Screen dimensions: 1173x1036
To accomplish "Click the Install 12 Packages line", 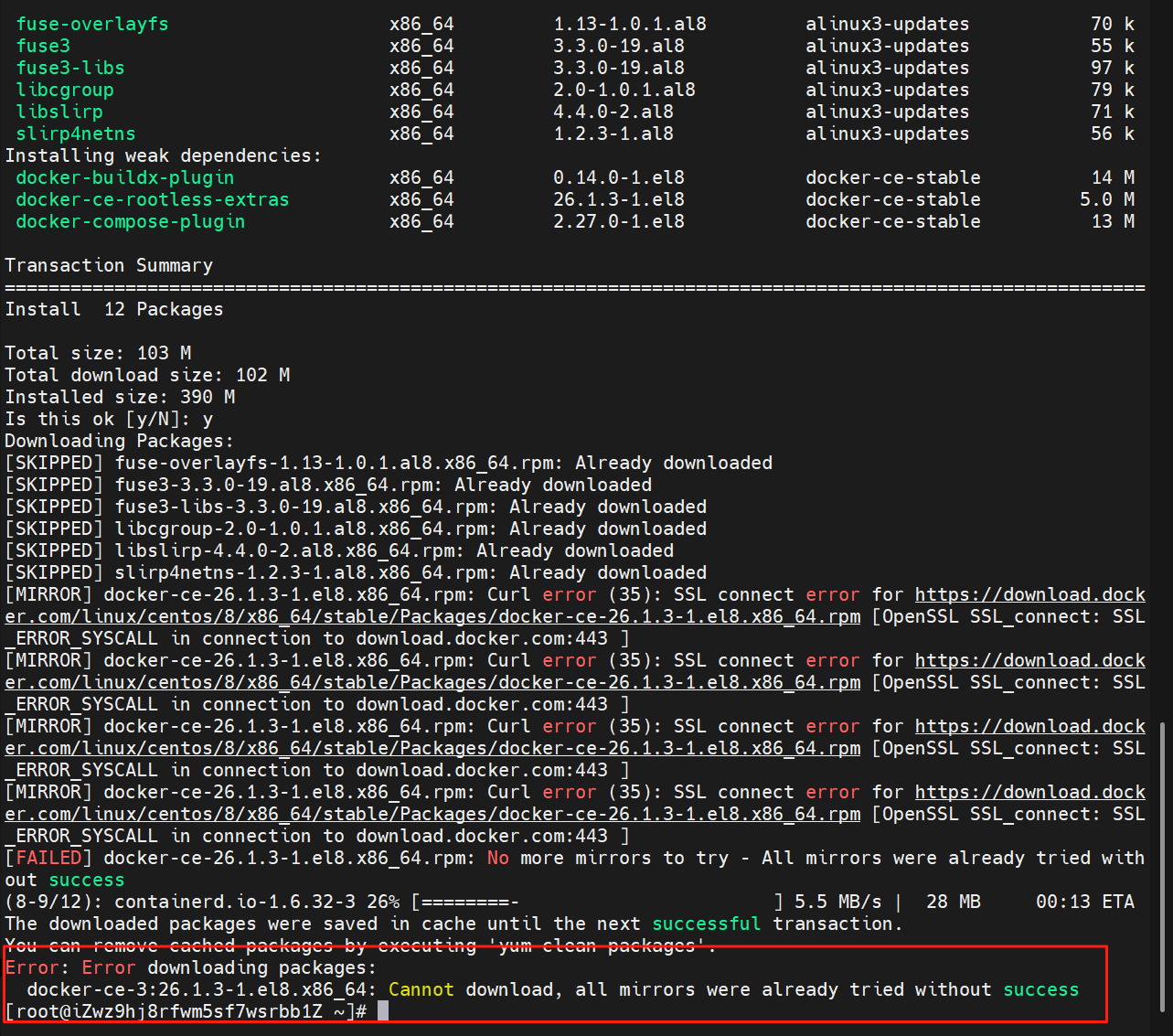I will pos(114,308).
